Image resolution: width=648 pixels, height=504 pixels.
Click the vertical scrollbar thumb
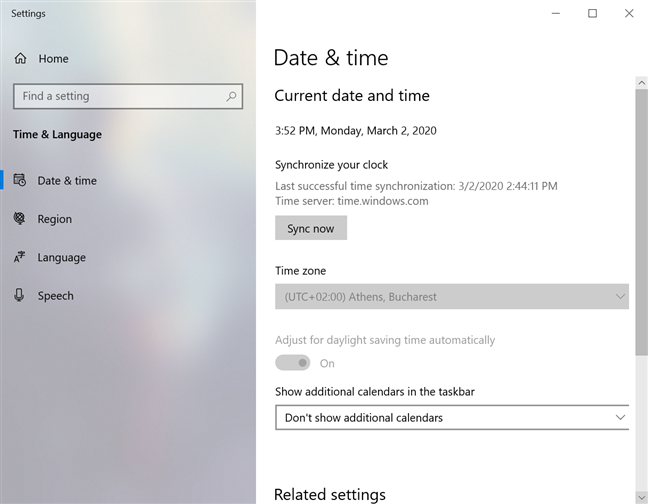pyautogui.click(x=641, y=221)
